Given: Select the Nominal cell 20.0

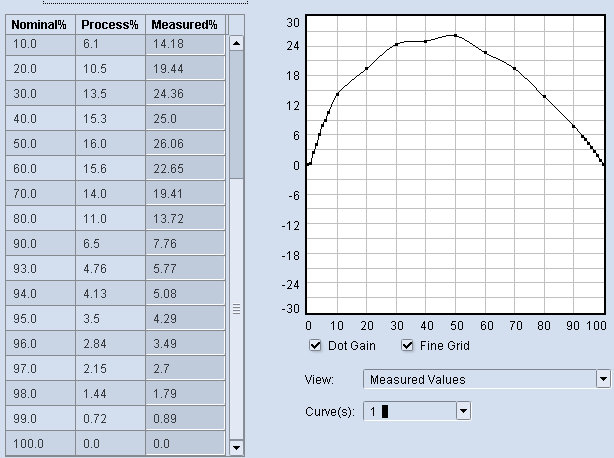Looking at the screenshot, I should [40, 69].
